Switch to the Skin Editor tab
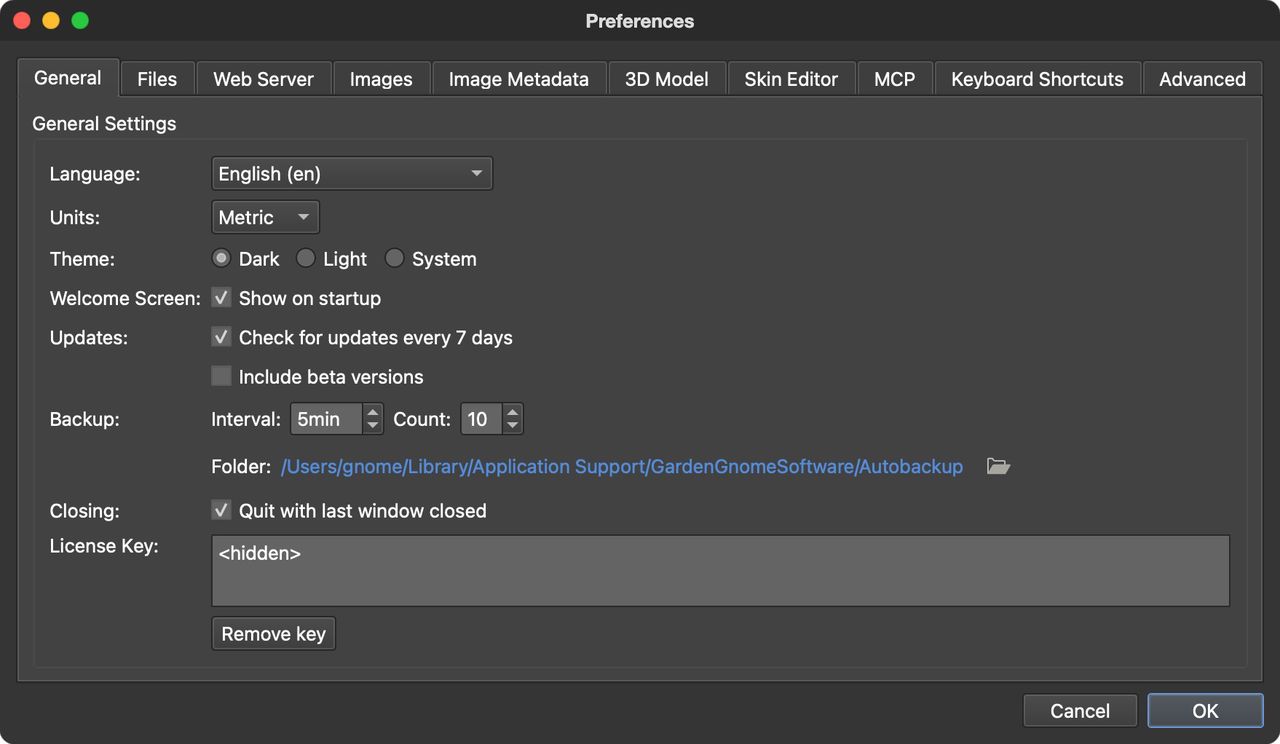The width and height of the screenshot is (1280, 744). (x=791, y=79)
